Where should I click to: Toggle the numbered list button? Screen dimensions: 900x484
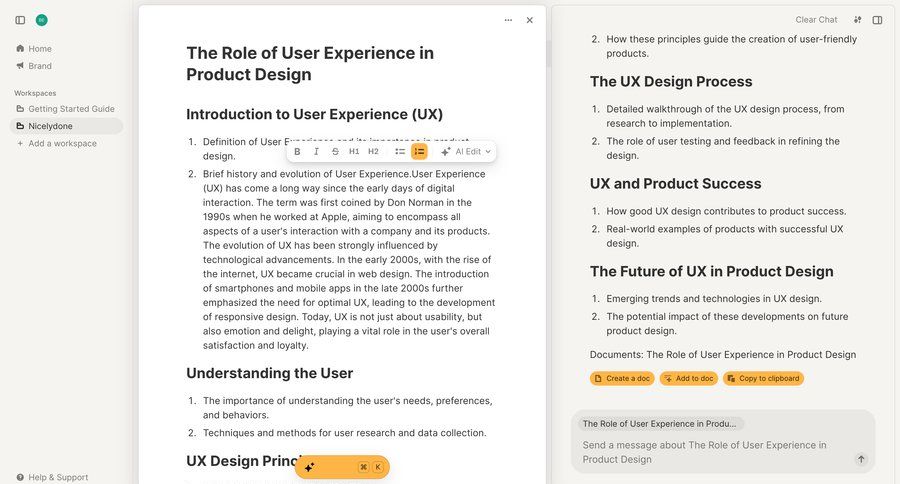(420, 152)
